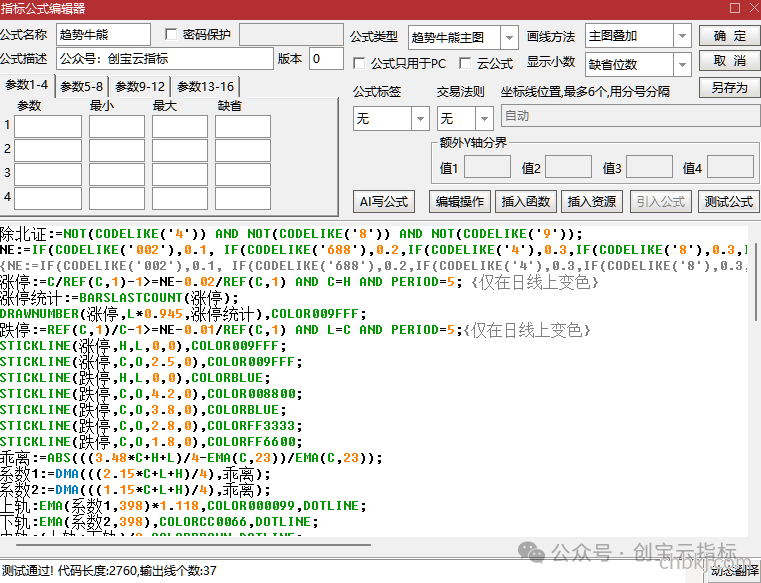Open the 显示小数 dropdown list
The image size is (761, 583).
click(x=682, y=64)
